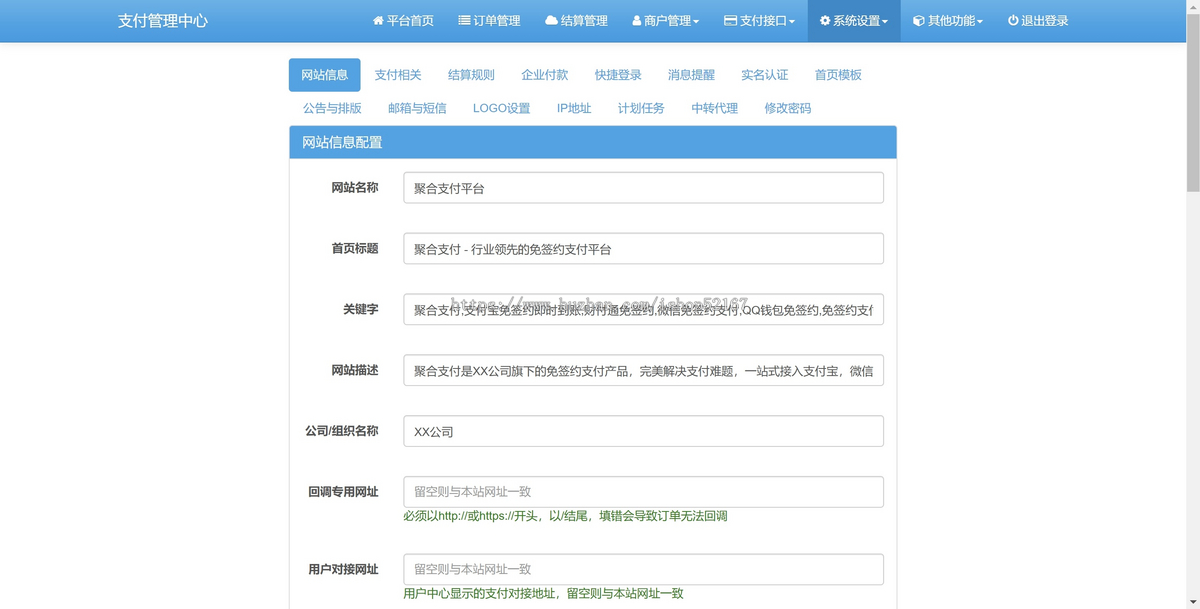Click the 网站名称 field label

[355, 187]
